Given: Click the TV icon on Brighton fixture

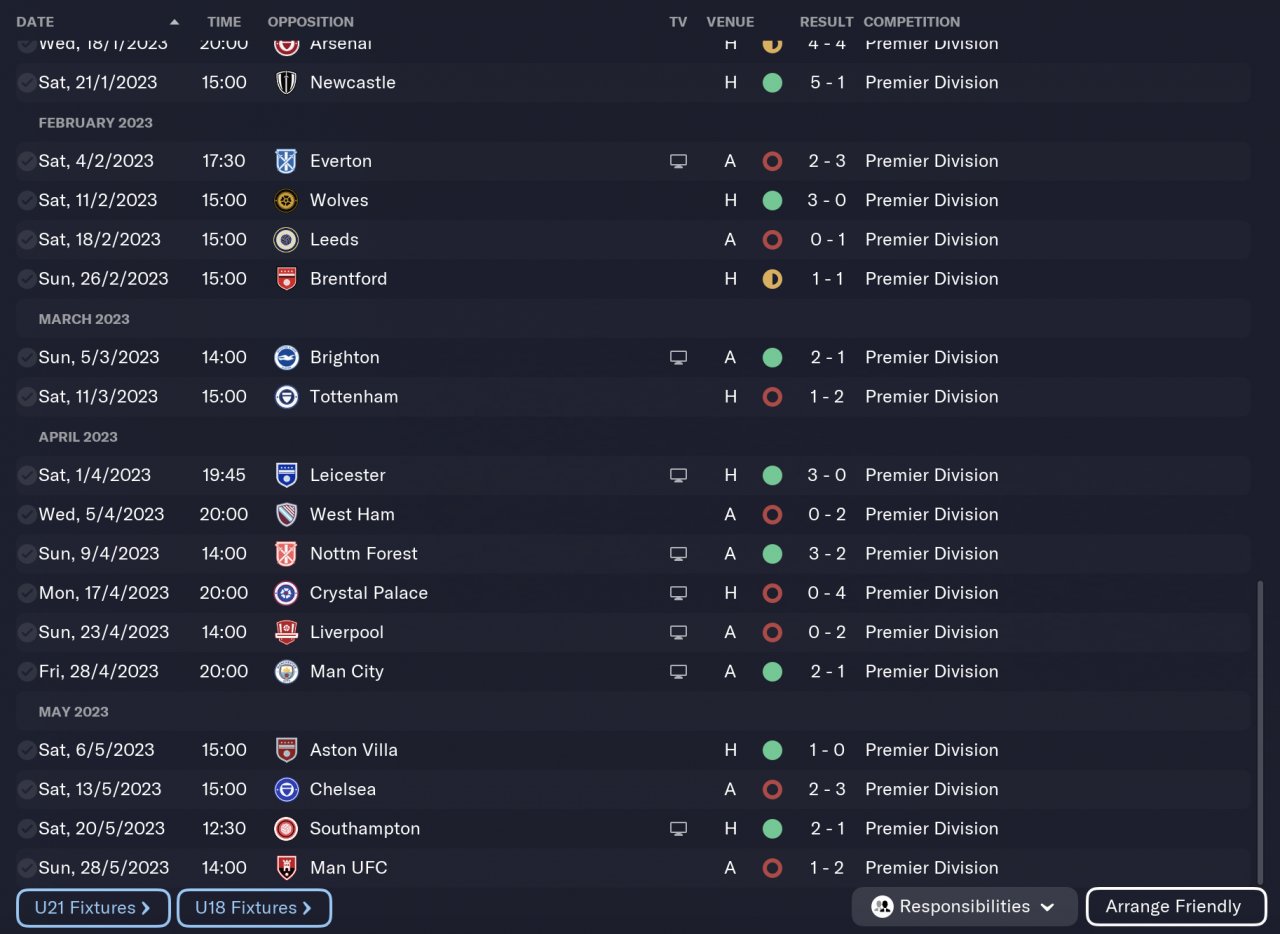Looking at the screenshot, I should (x=678, y=357).
